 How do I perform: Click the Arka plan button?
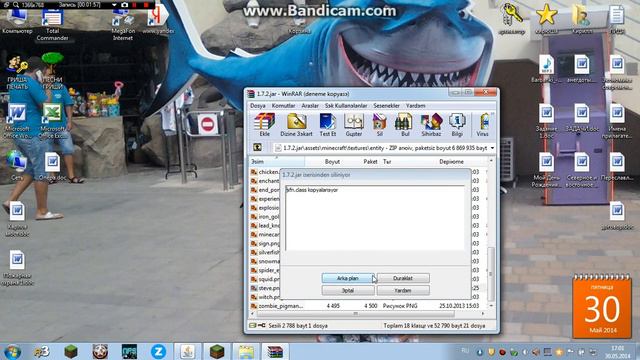(x=348, y=278)
